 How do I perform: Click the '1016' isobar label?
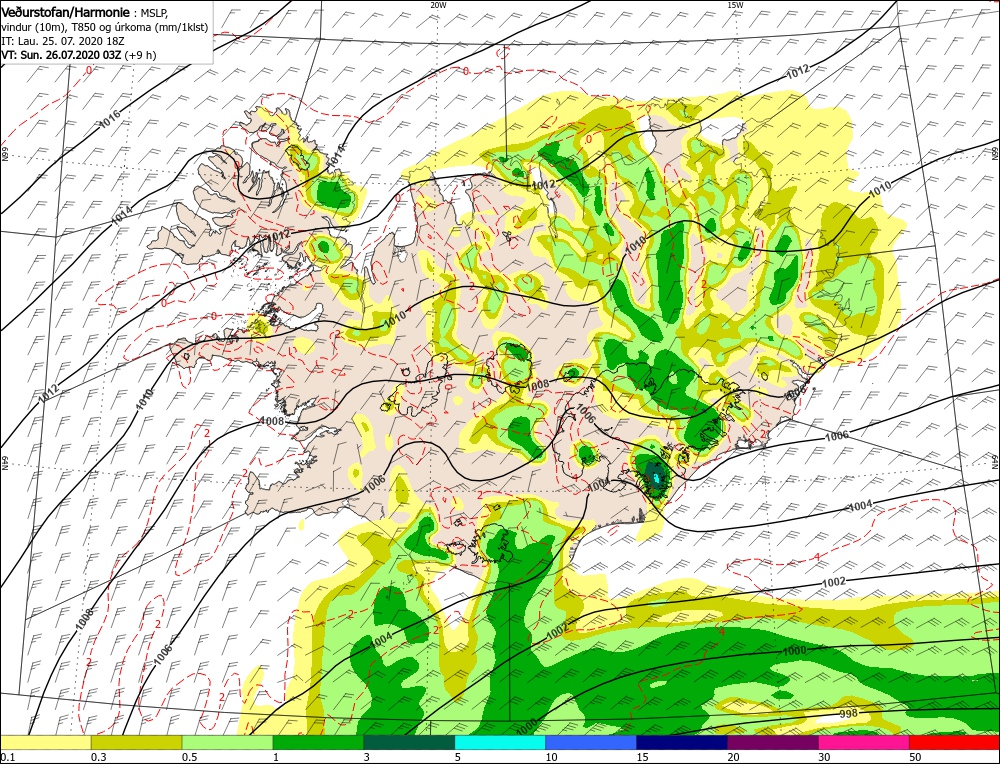coord(110,119)
